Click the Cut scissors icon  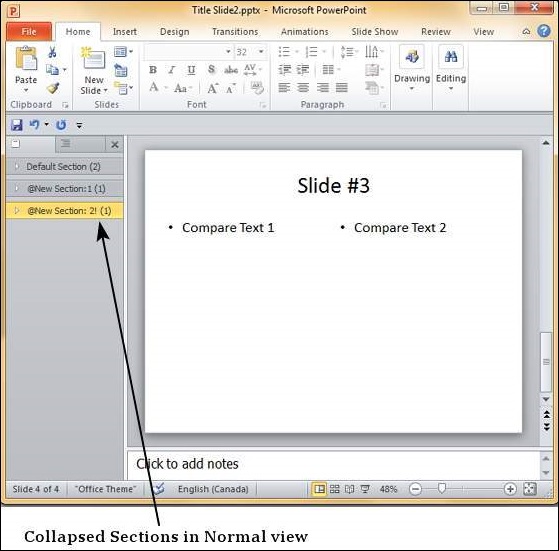click(x=52, y=52)
